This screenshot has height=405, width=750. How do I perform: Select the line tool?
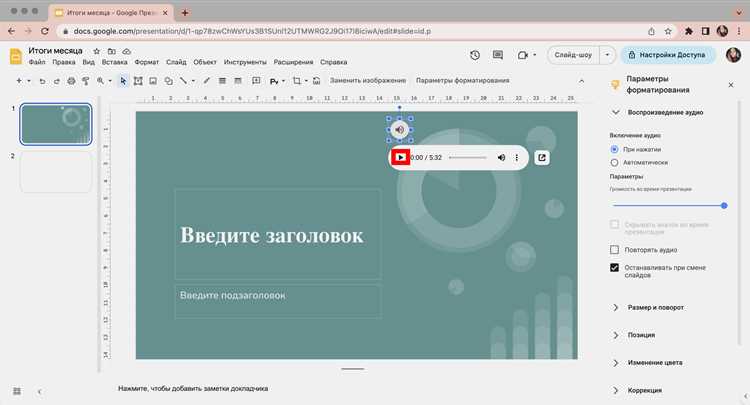(x=183, y=81)
